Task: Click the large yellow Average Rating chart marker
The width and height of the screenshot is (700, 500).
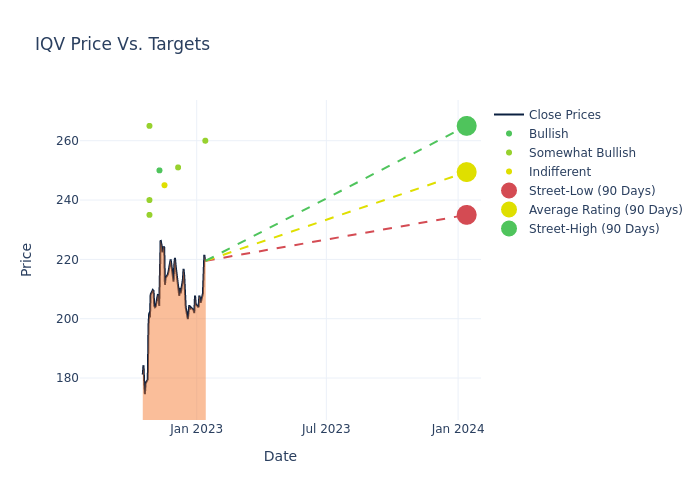Action: (x=466, y=172)
